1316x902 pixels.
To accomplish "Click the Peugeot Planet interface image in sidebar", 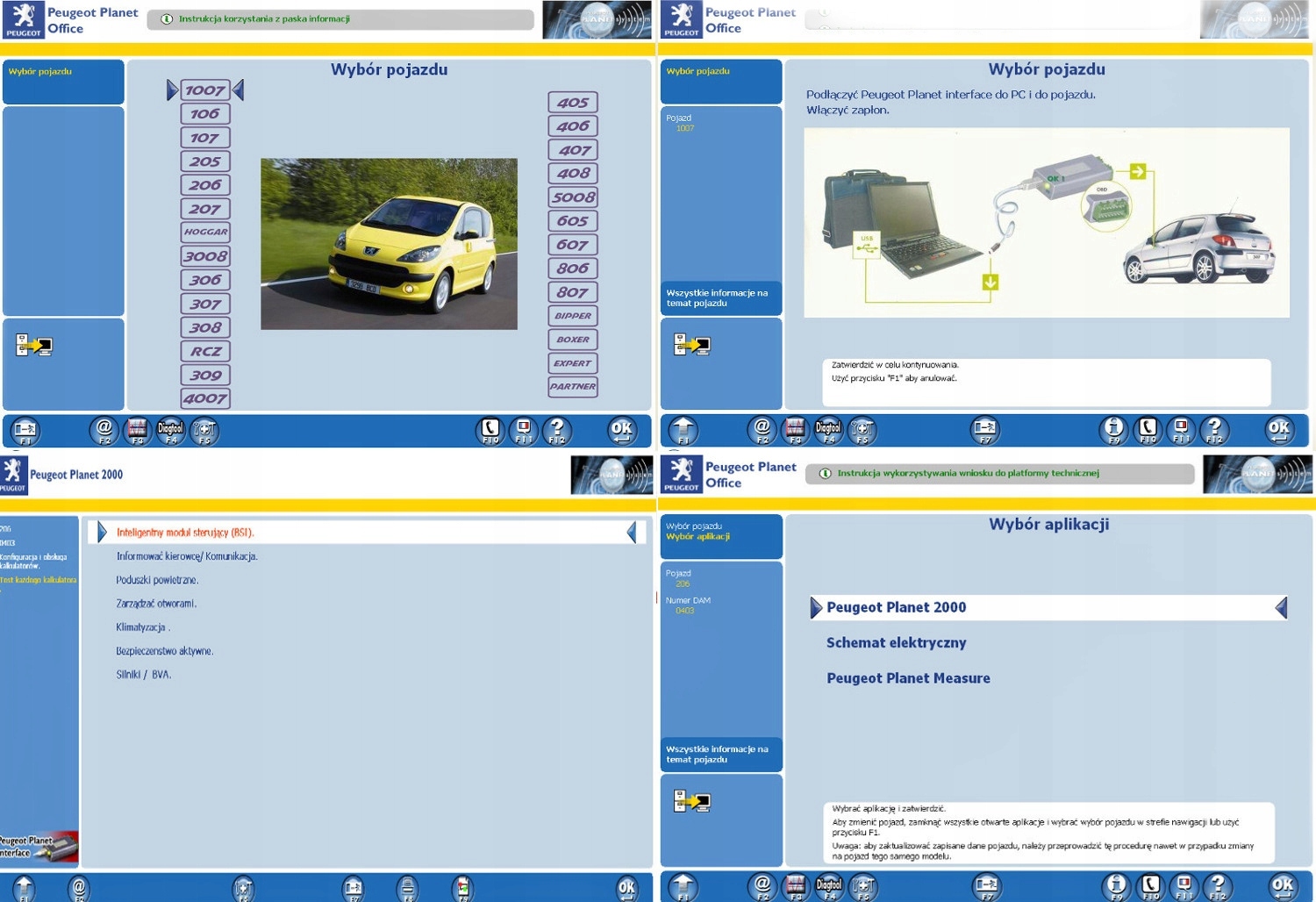I will 39,846.
